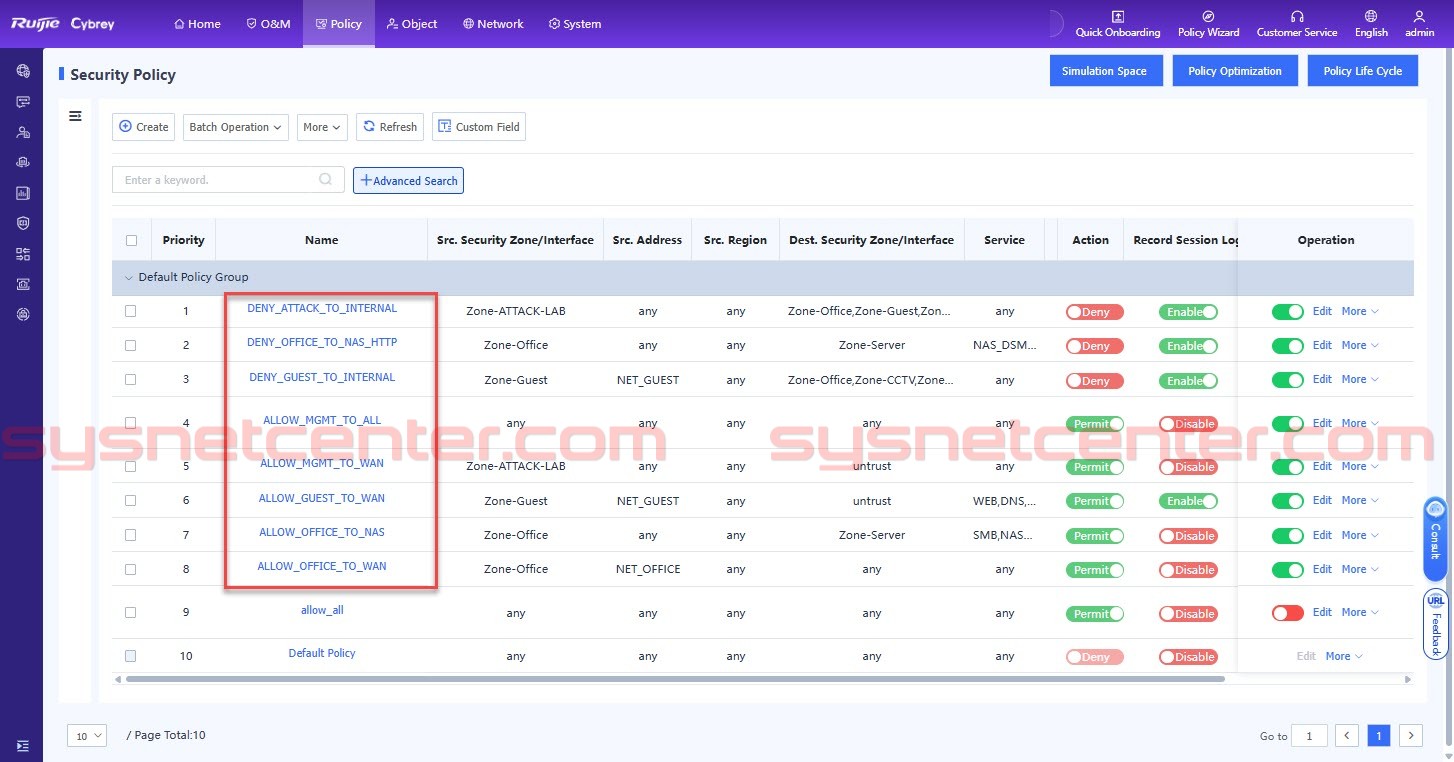The image size is (1454, 762).
Task: Open the page size selector showing 10
Action: coord(87,736)
